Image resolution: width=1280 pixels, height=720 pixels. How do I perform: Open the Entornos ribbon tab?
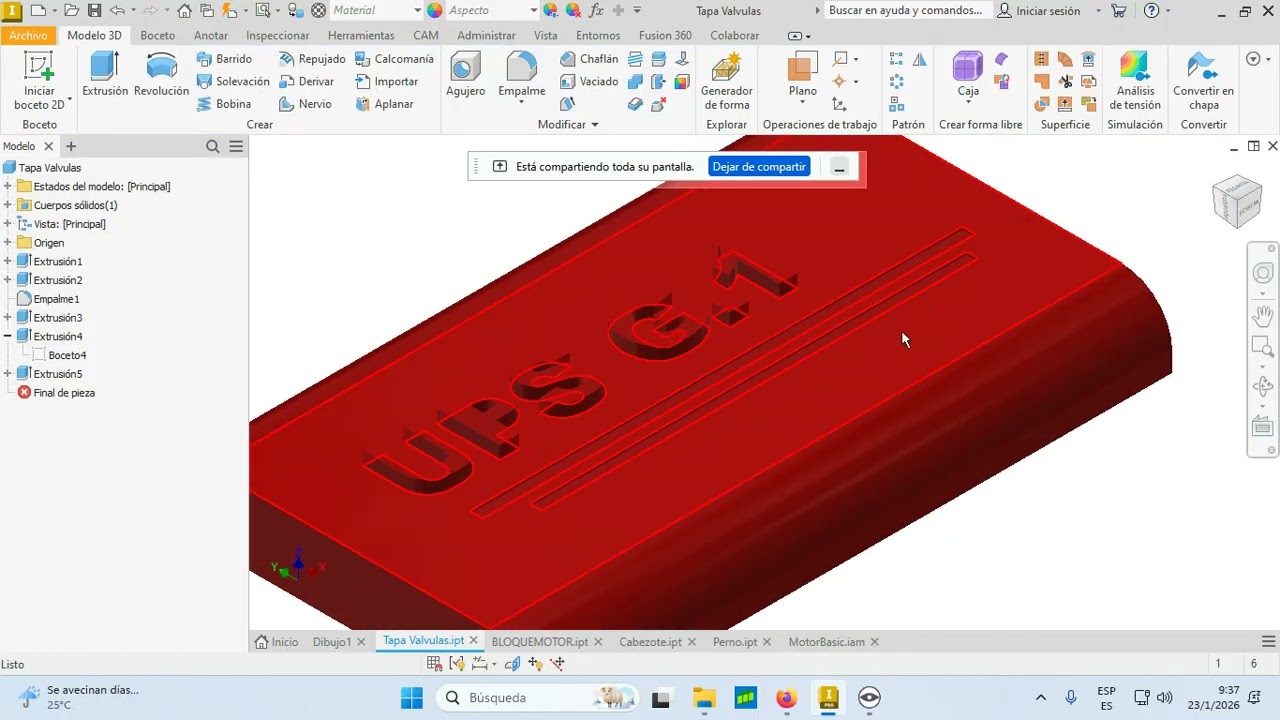point(598,35)
